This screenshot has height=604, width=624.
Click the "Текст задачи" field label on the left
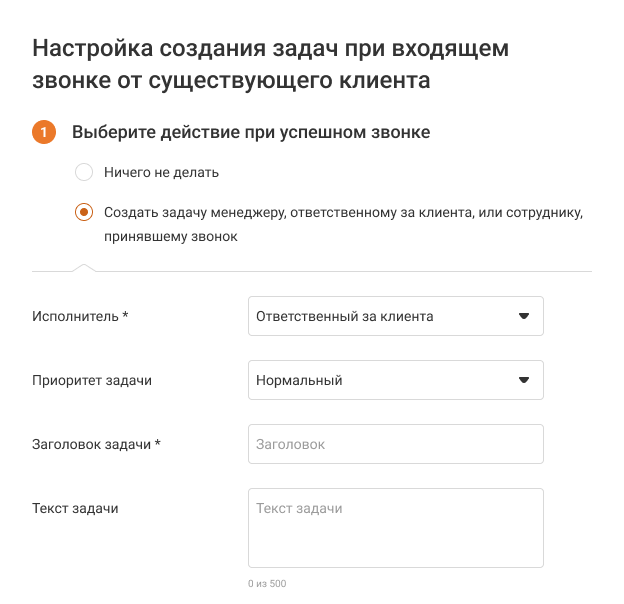pyautogui.click(x=76, y=508)
